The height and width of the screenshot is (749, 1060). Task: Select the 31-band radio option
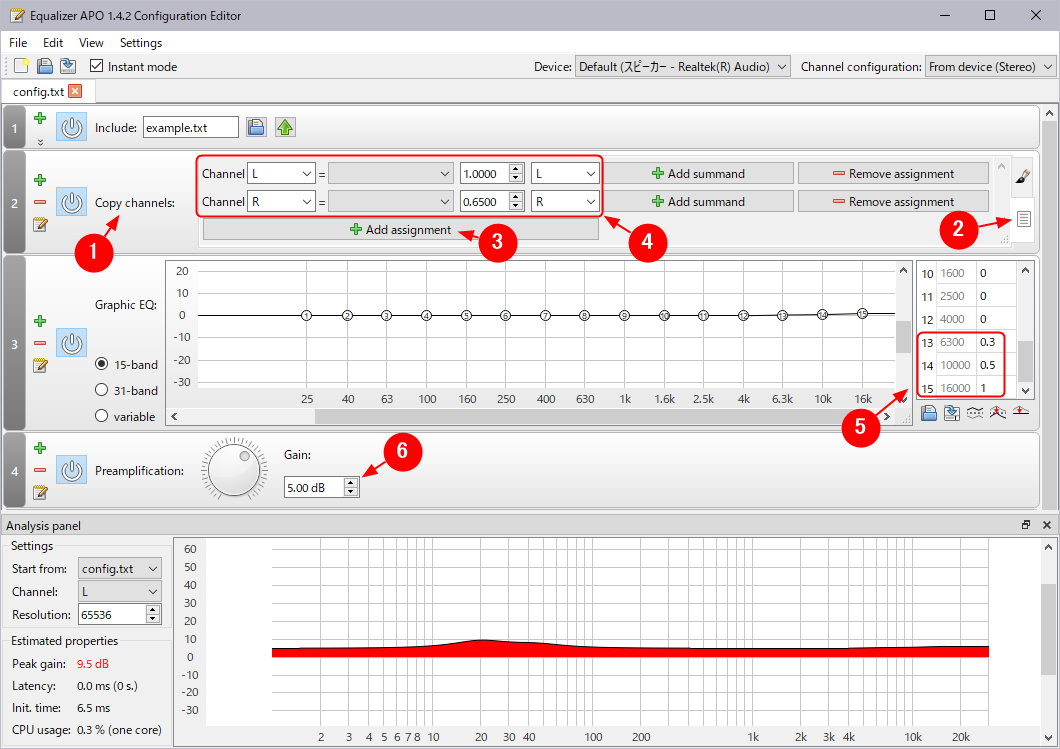(102, 390)
